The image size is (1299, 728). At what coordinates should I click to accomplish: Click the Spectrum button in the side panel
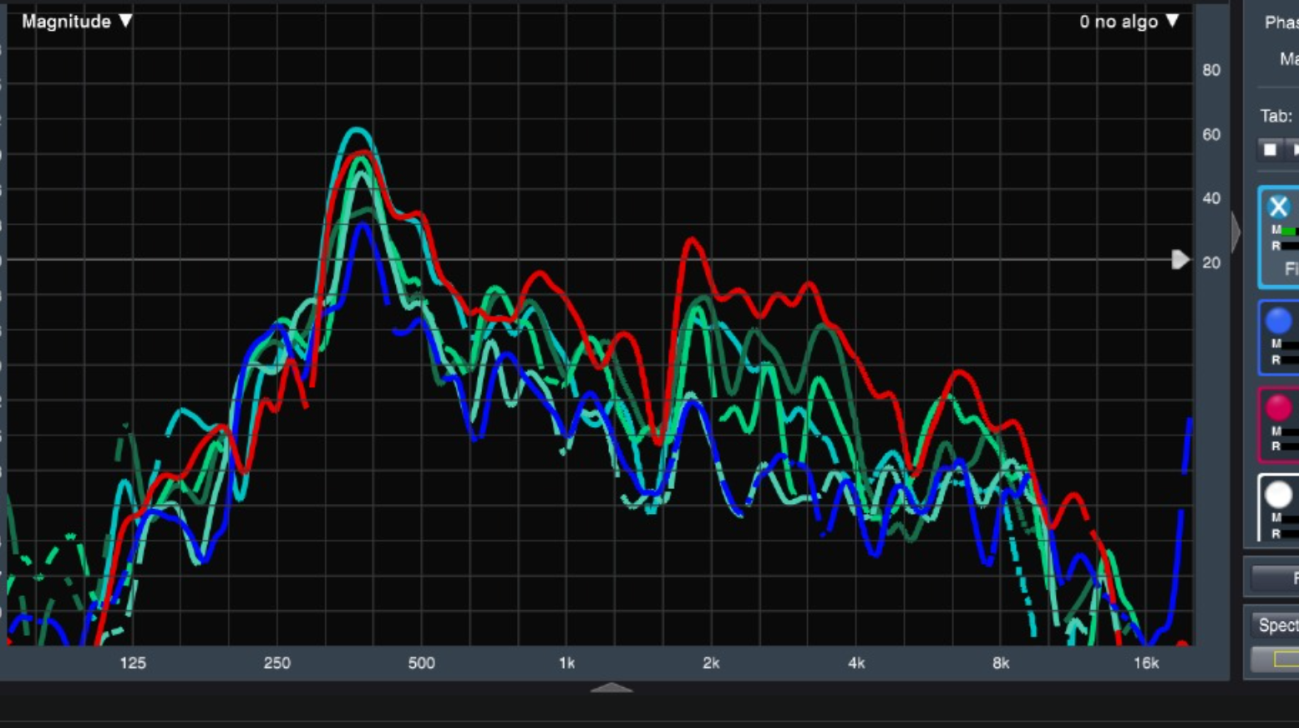(1278, 625)
